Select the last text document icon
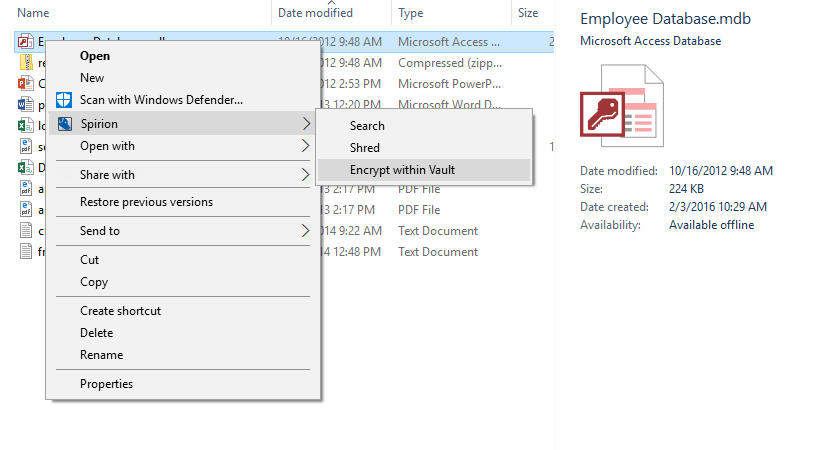Screen dimensions: 815x450 tap(27, 252)
